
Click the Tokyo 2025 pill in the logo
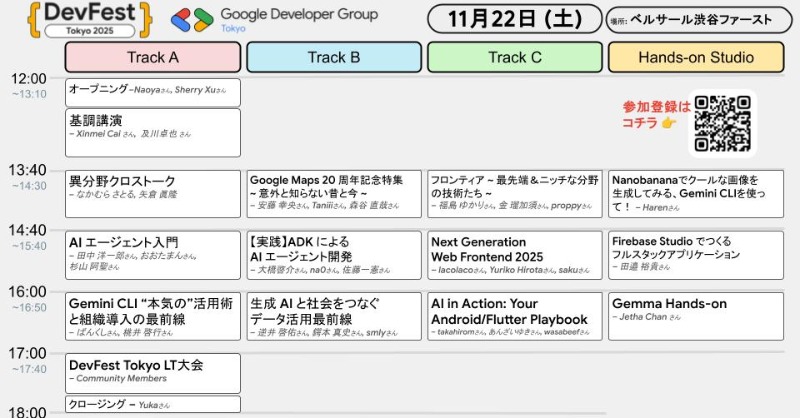coord(90,31)
